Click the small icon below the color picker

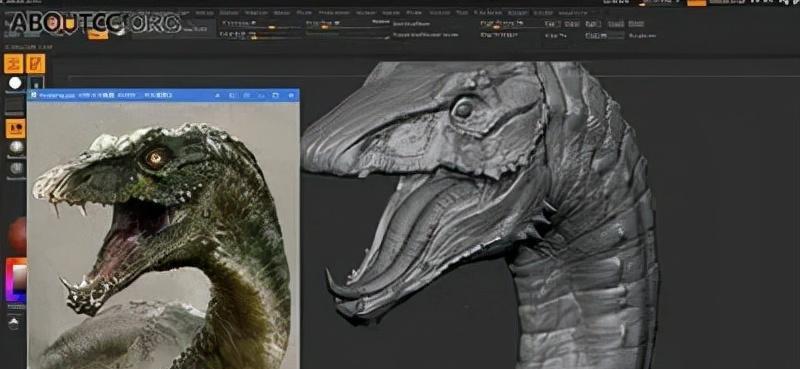(x=14, y=323)
